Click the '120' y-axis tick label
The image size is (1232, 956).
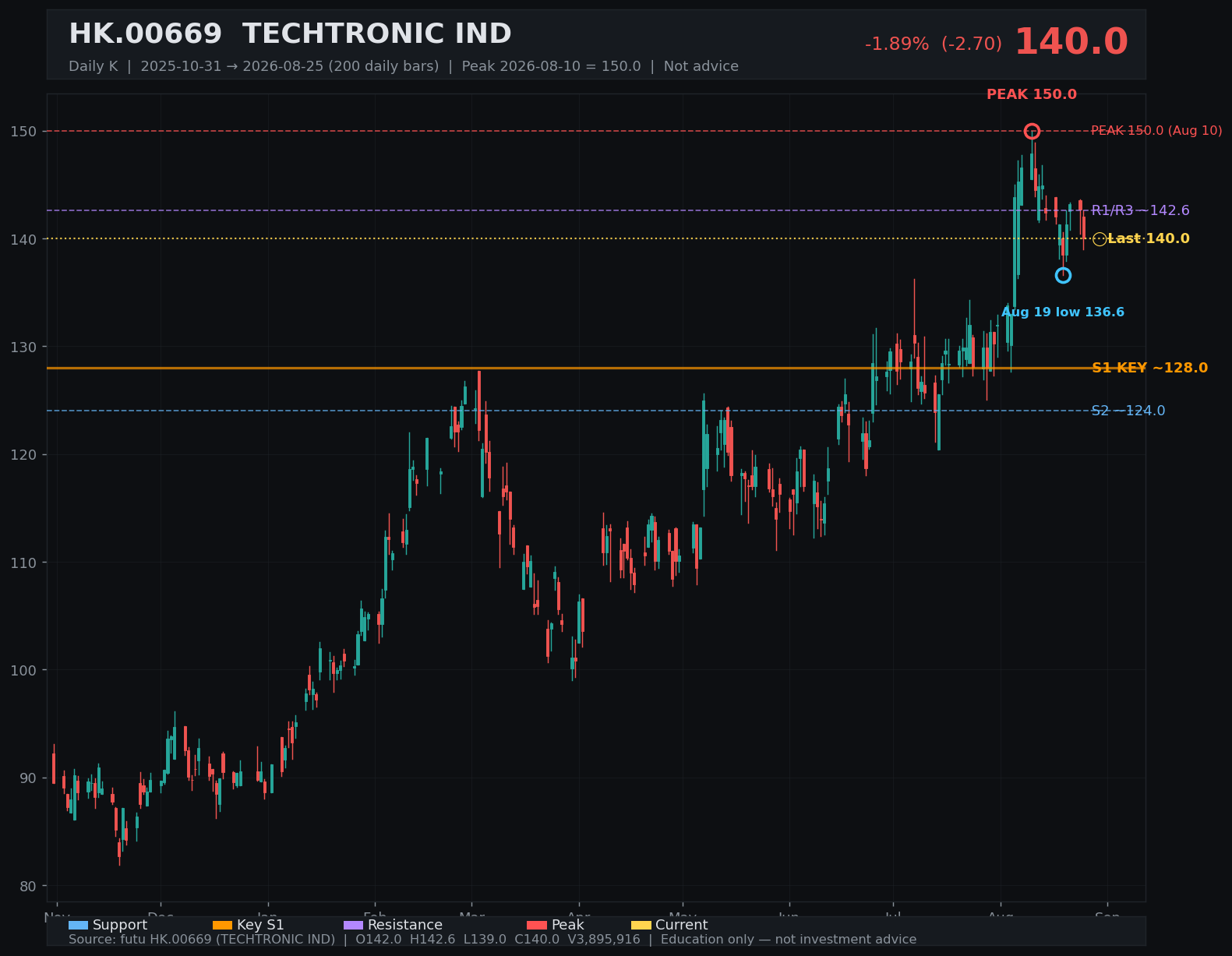(x=23, y=454)
